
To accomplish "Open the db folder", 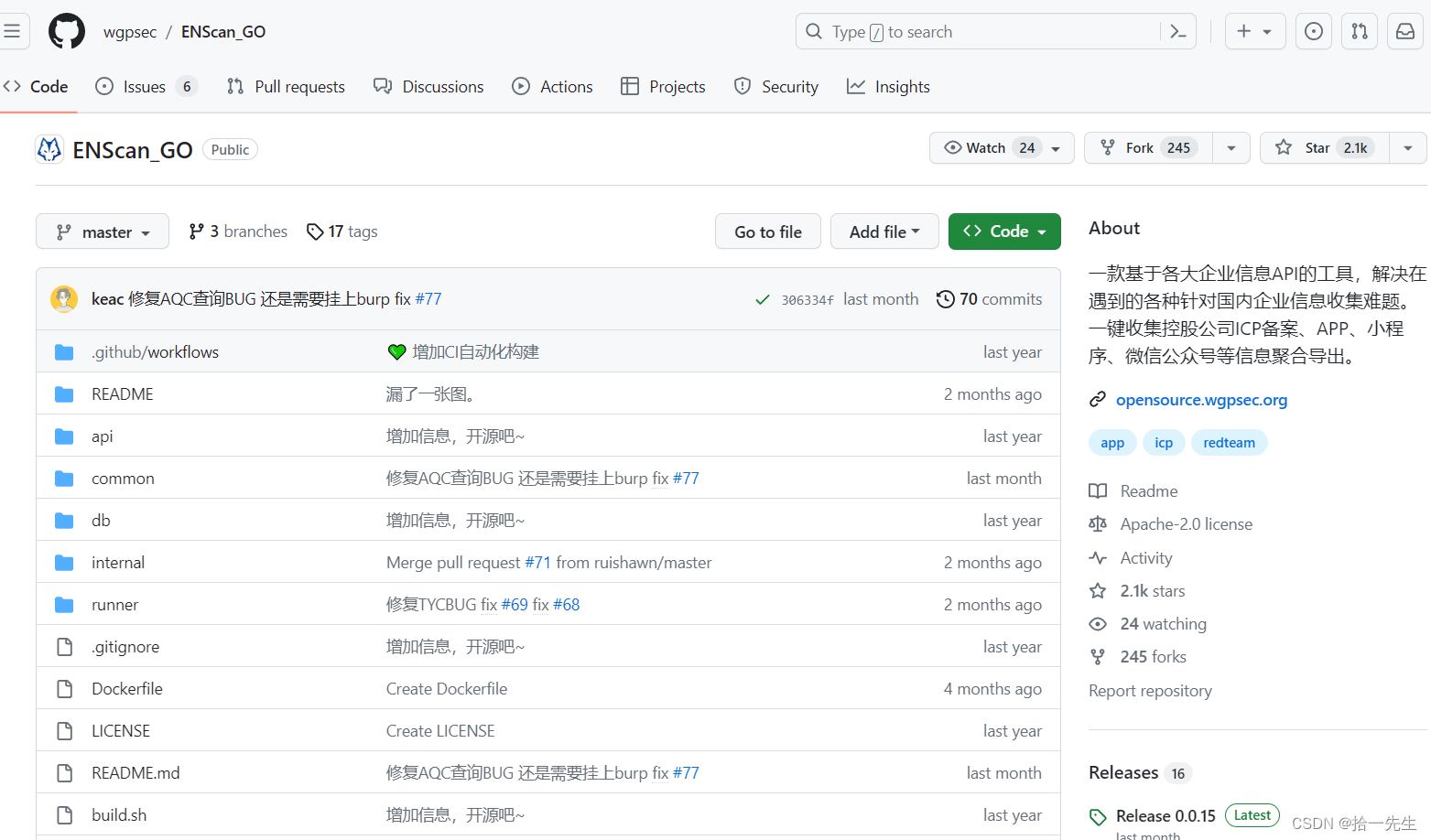I will coord(101,521).
